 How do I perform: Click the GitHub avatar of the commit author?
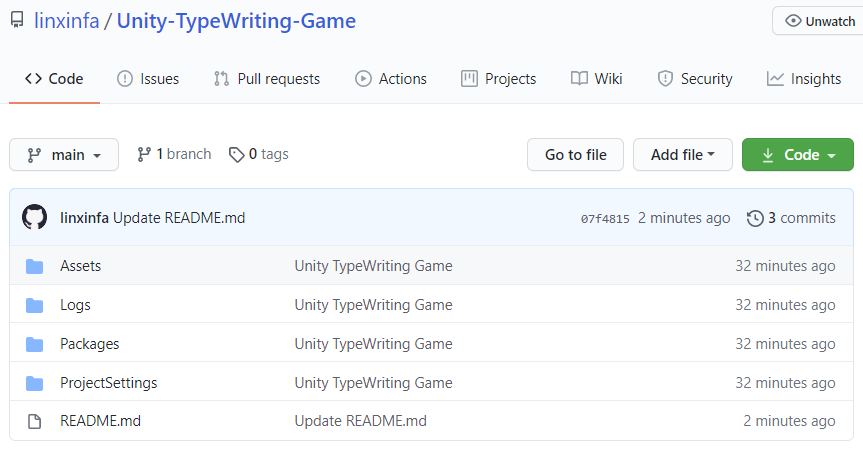point(35,217)
